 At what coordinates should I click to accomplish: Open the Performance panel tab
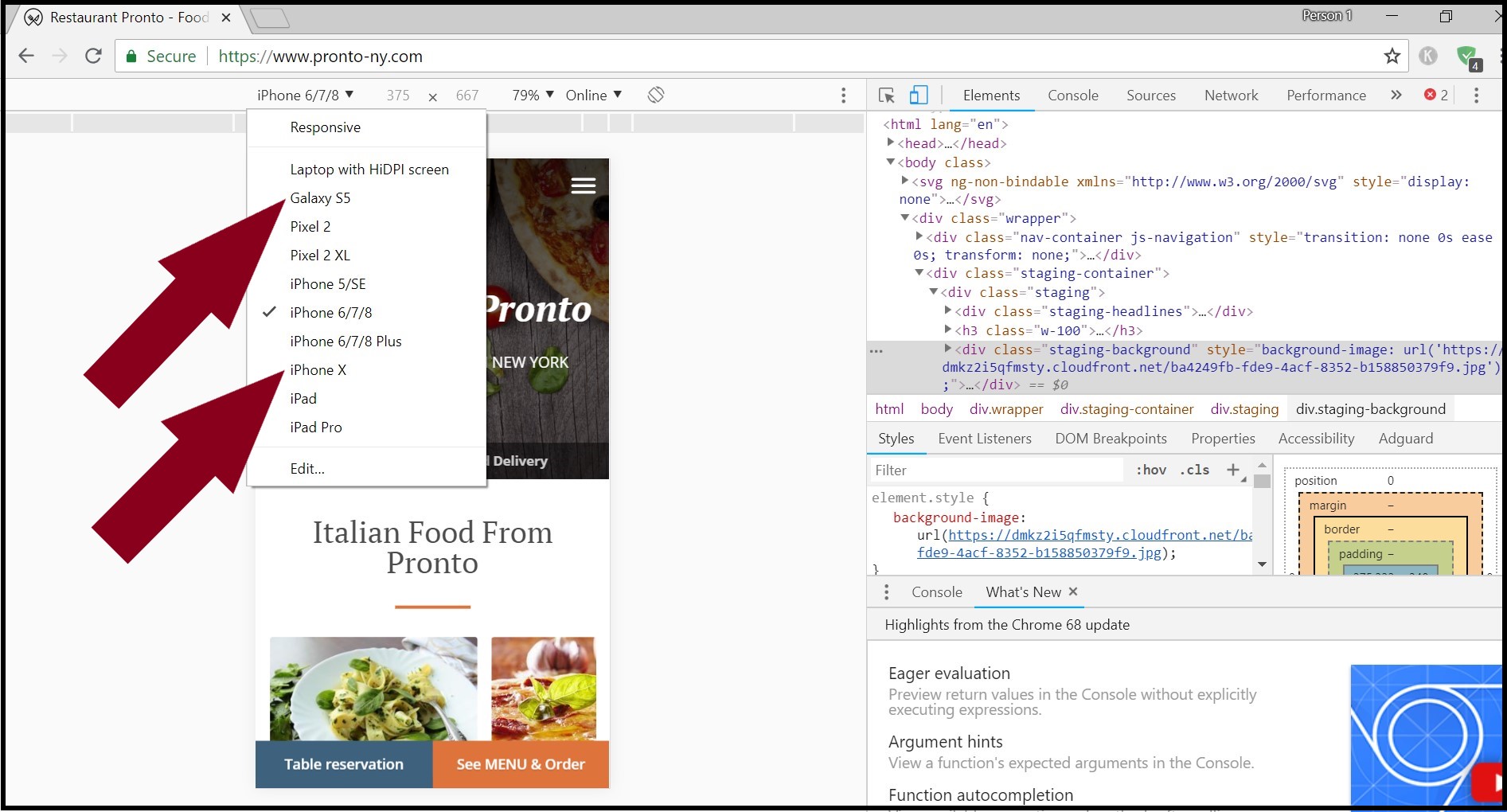click(1326, 96)
